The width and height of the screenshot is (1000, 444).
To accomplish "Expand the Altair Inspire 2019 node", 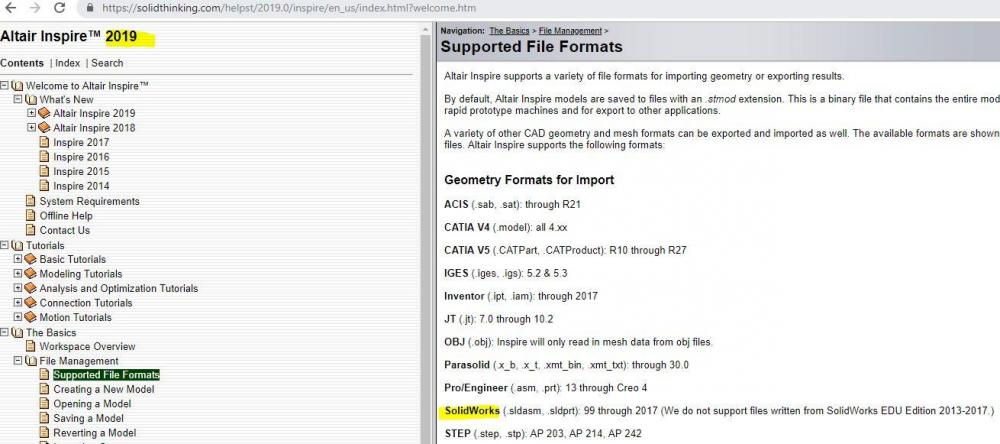I will [x=31, y=113].
